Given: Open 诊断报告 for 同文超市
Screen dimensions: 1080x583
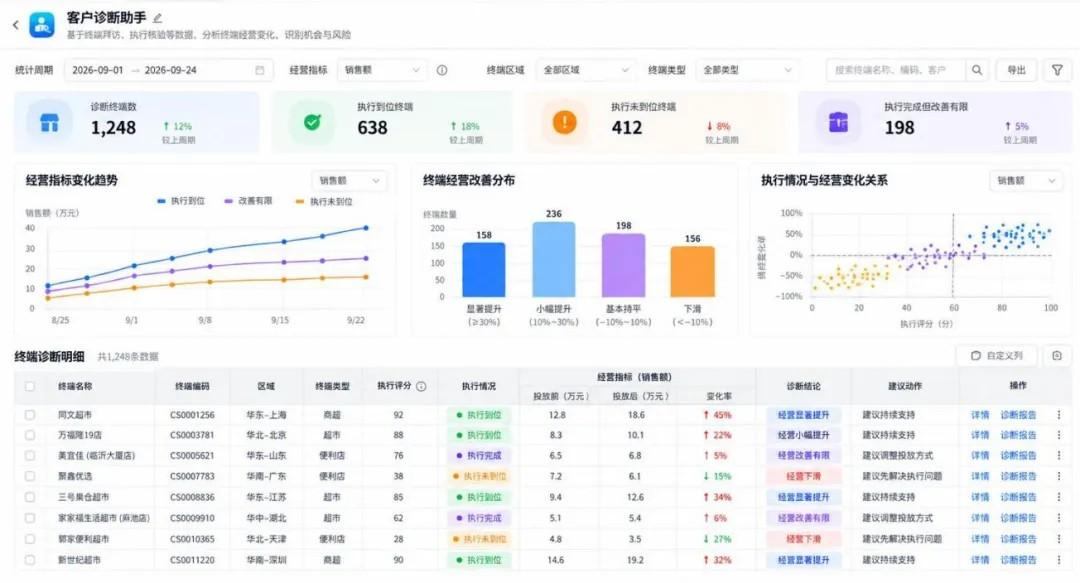Looking at the screenshot, I should point(1018,415).
